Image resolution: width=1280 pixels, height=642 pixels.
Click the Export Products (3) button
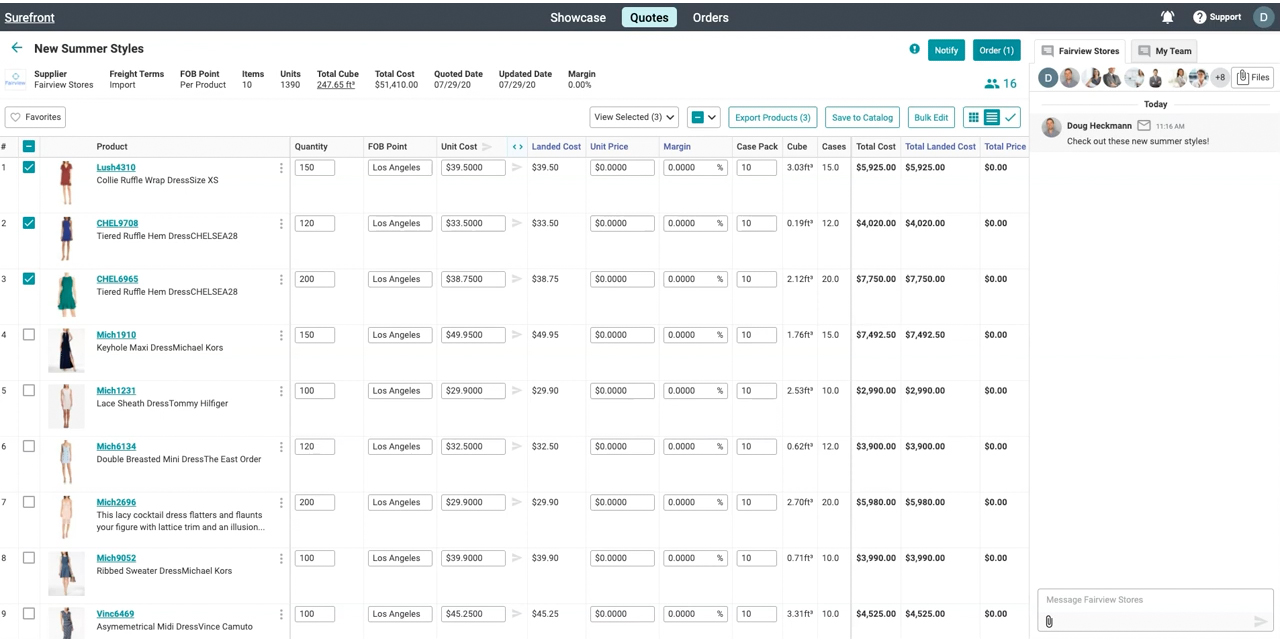pyautogui.click(x=772, y=117)
